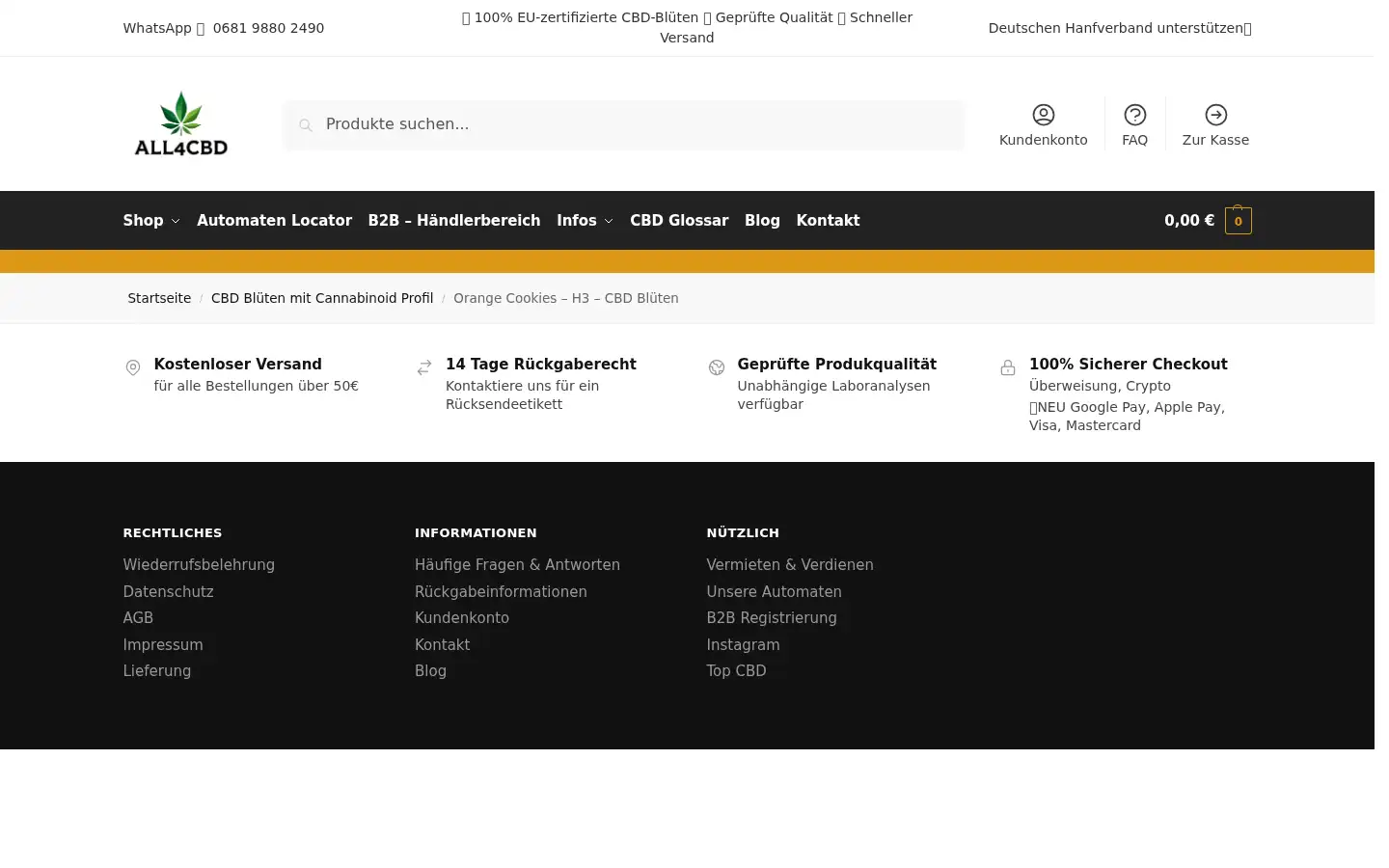Click the NÜTZLICH footer heading

point(743,532)
